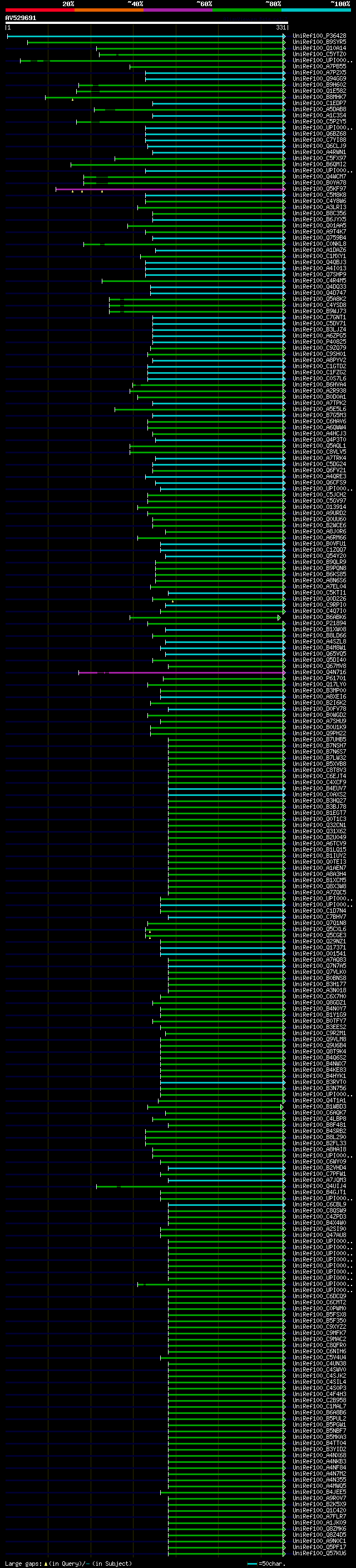Screen dimensions: 356x1568
Task: Open the UniRef100_Q67MV8 entry
Action: pos(319,666)
